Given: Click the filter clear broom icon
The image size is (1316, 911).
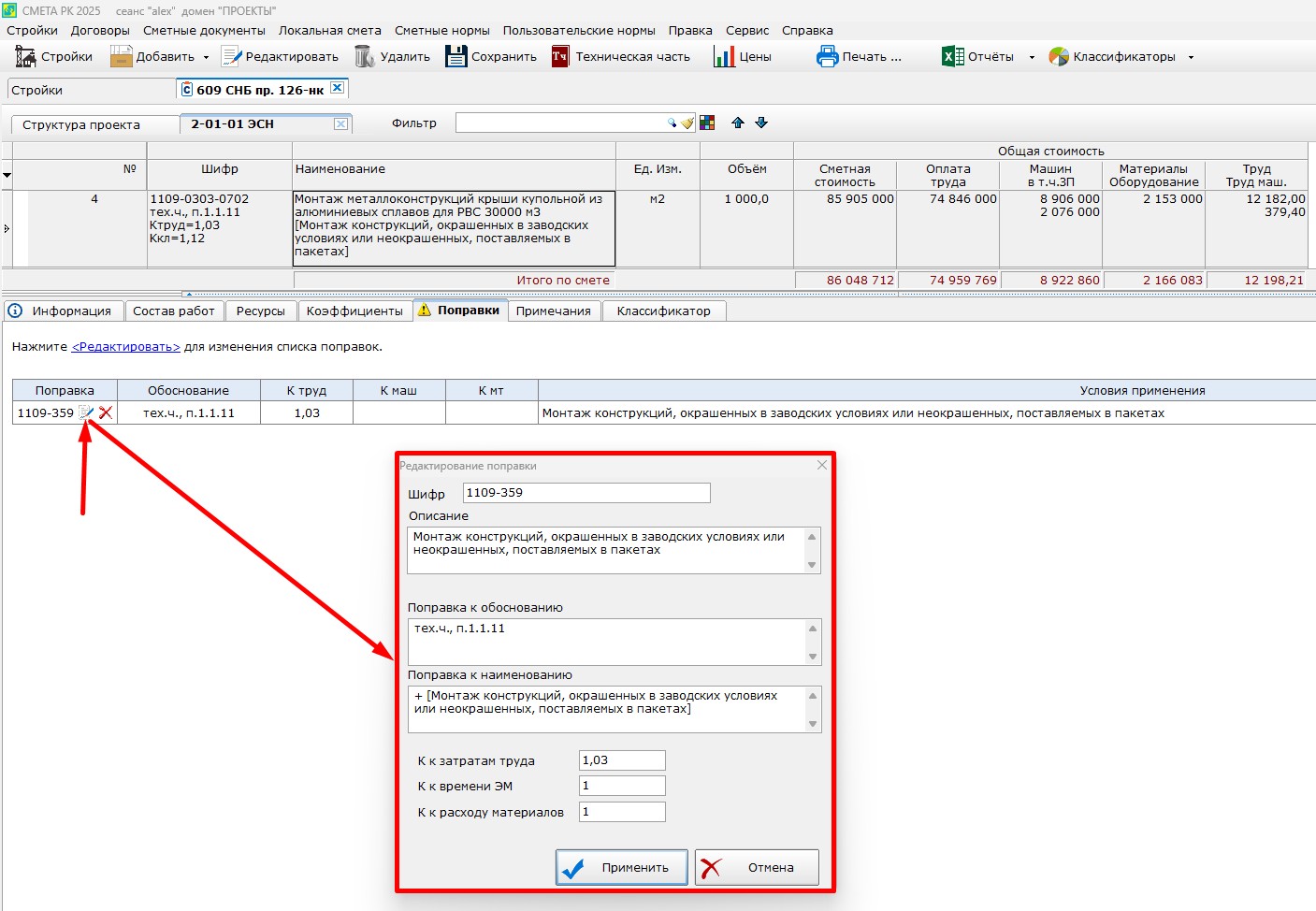Looking at the screenshot, I should point(687,123).
